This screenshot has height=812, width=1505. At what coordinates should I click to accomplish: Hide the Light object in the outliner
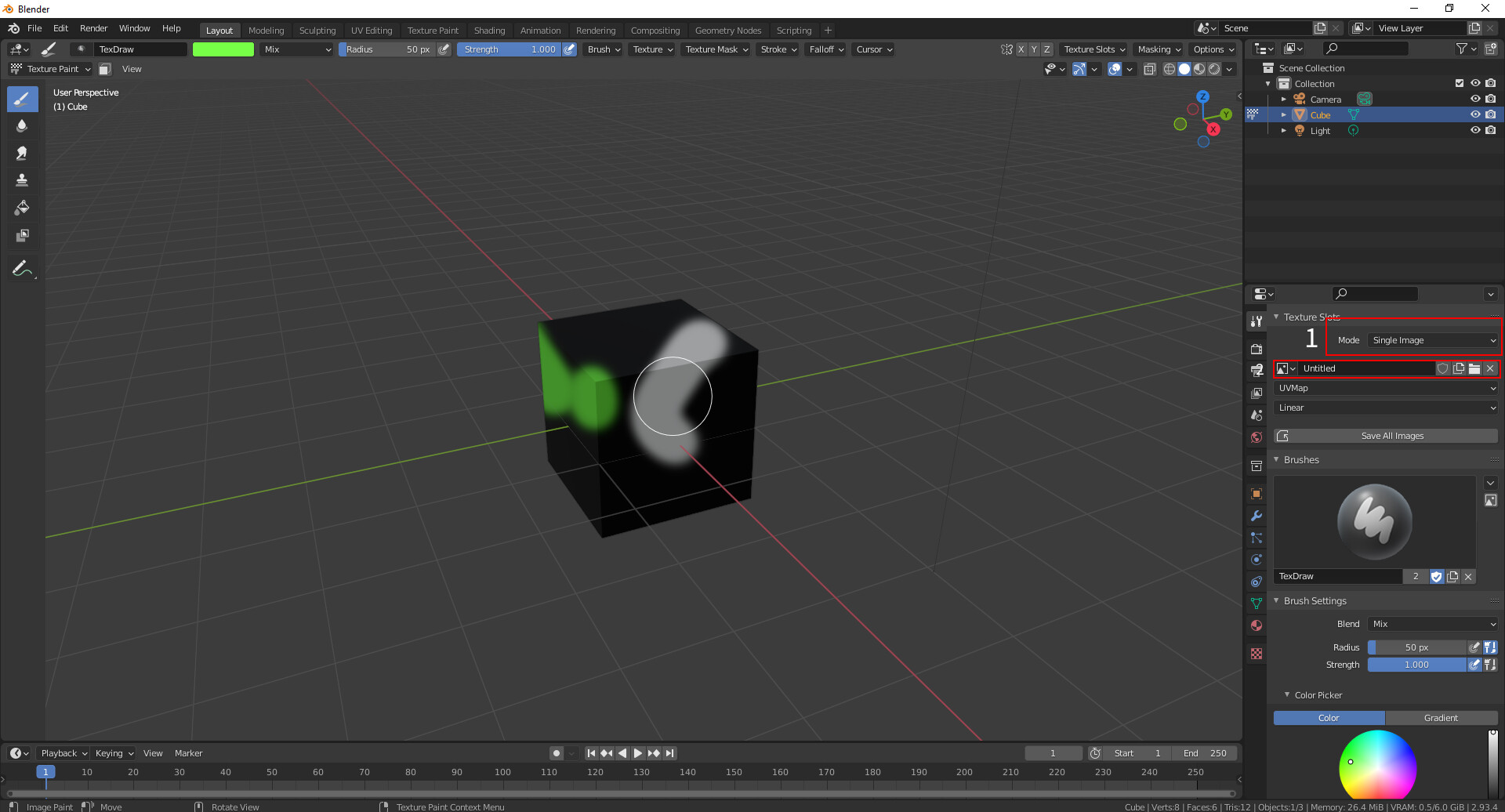(x=1476, y=130)
